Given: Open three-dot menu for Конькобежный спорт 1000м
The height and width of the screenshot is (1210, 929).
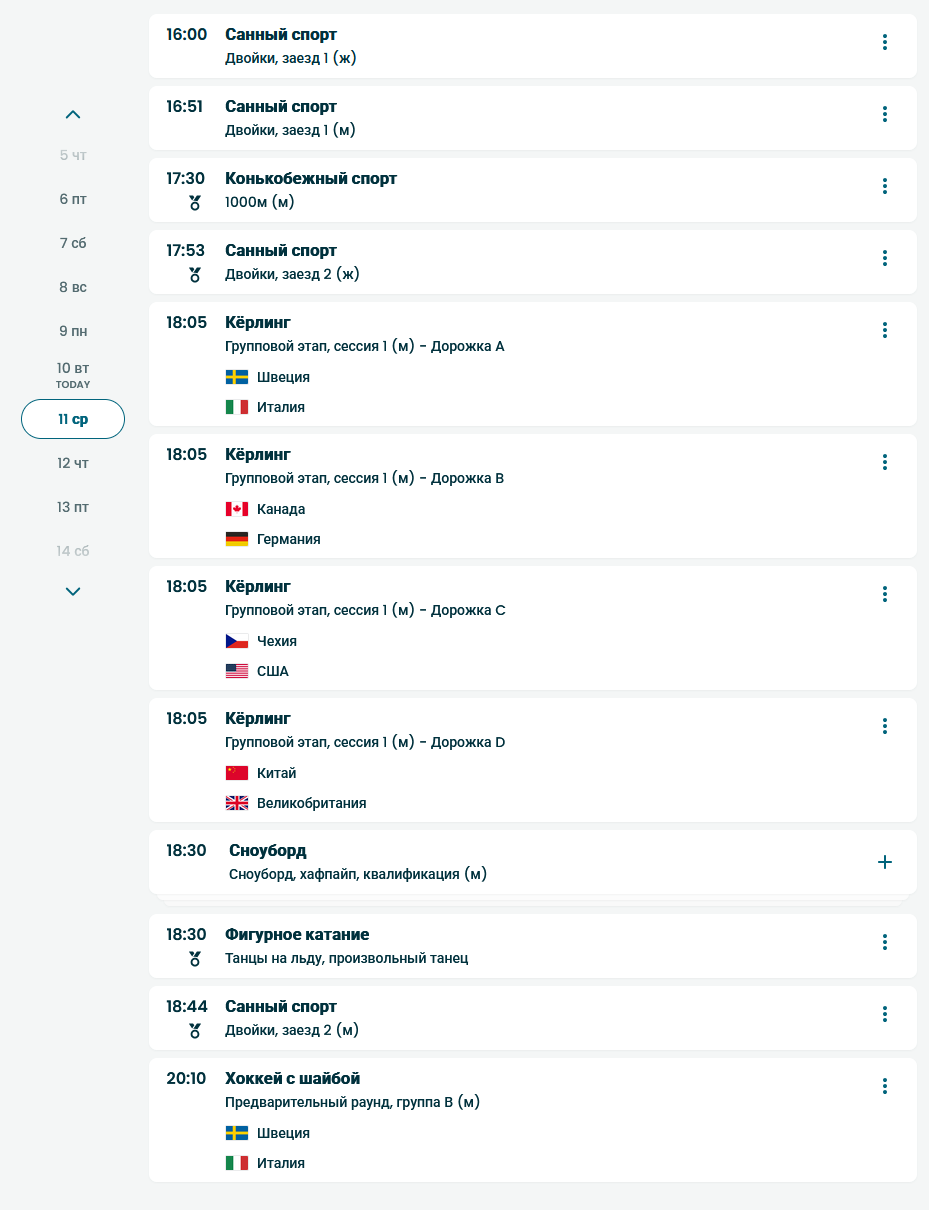Looking at the screenshot, I should [x=884, y=186].
